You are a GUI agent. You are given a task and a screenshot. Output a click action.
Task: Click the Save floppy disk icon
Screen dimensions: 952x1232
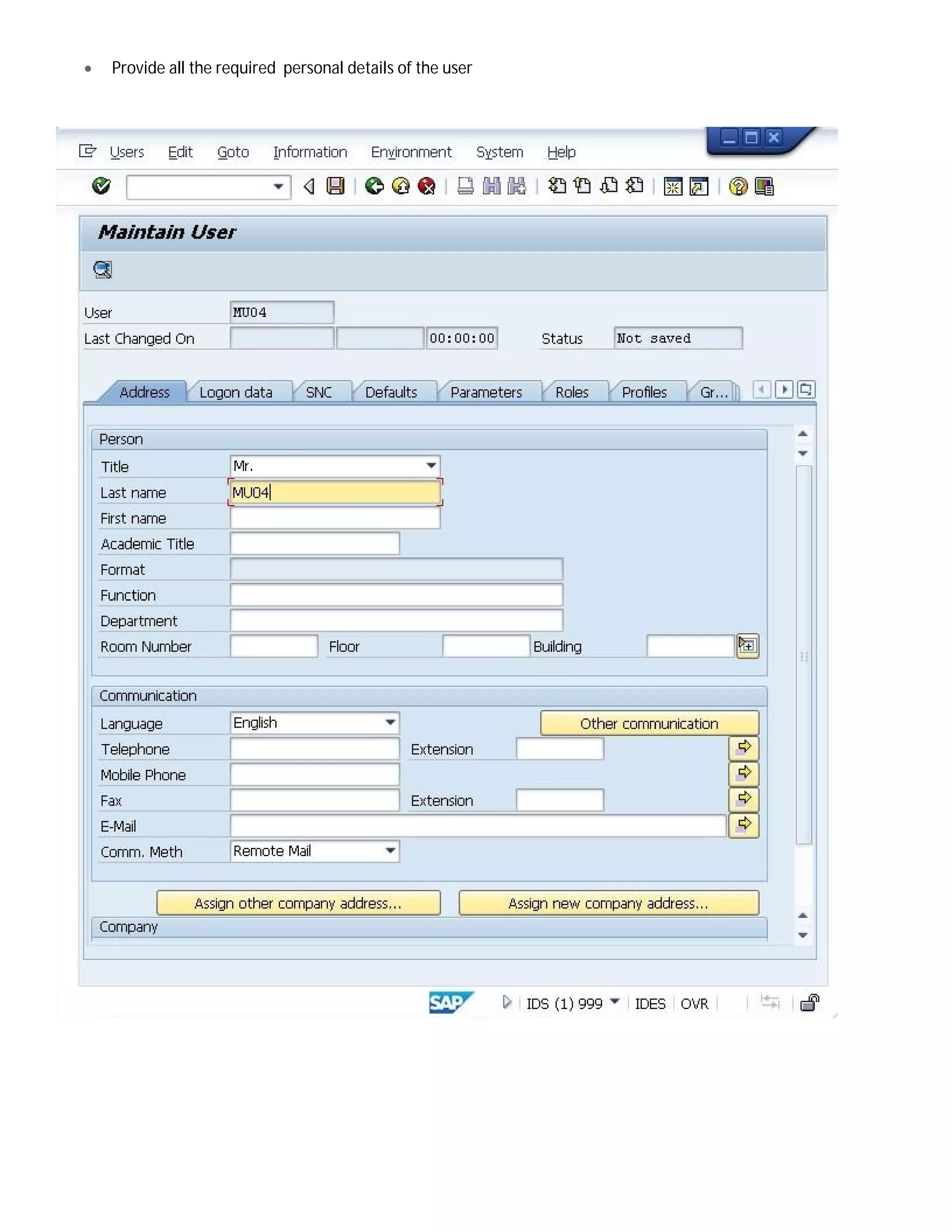pyautogui.click(x=336, y=185)
